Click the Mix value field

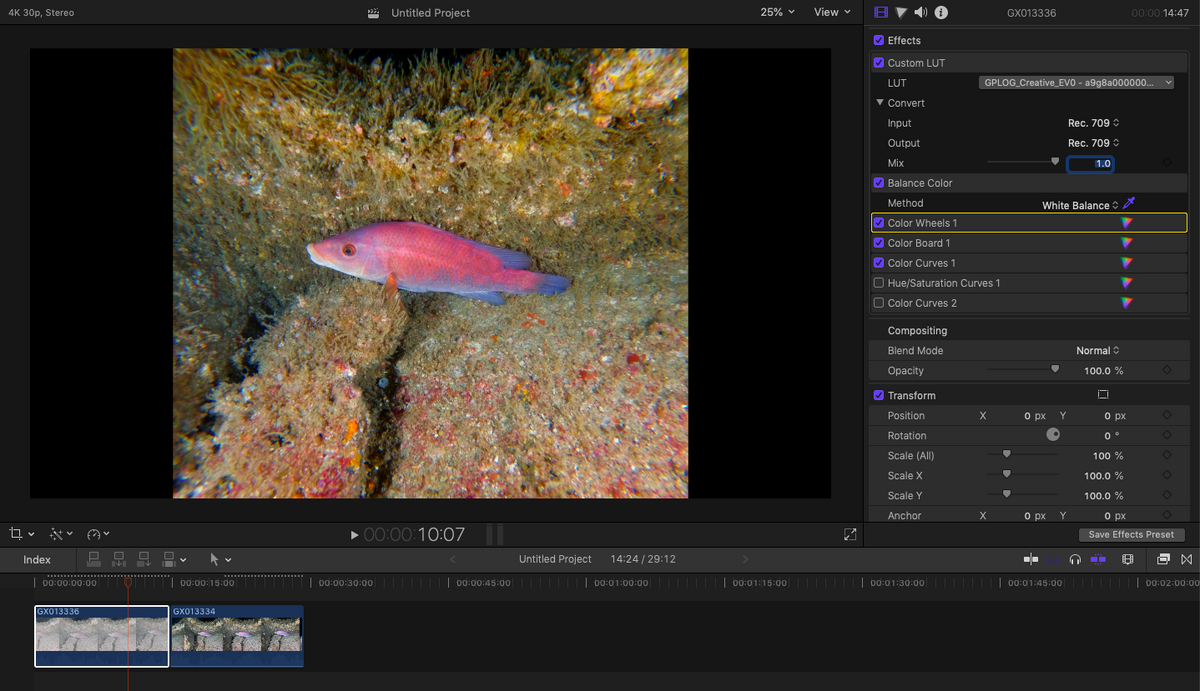point(1090,163)
